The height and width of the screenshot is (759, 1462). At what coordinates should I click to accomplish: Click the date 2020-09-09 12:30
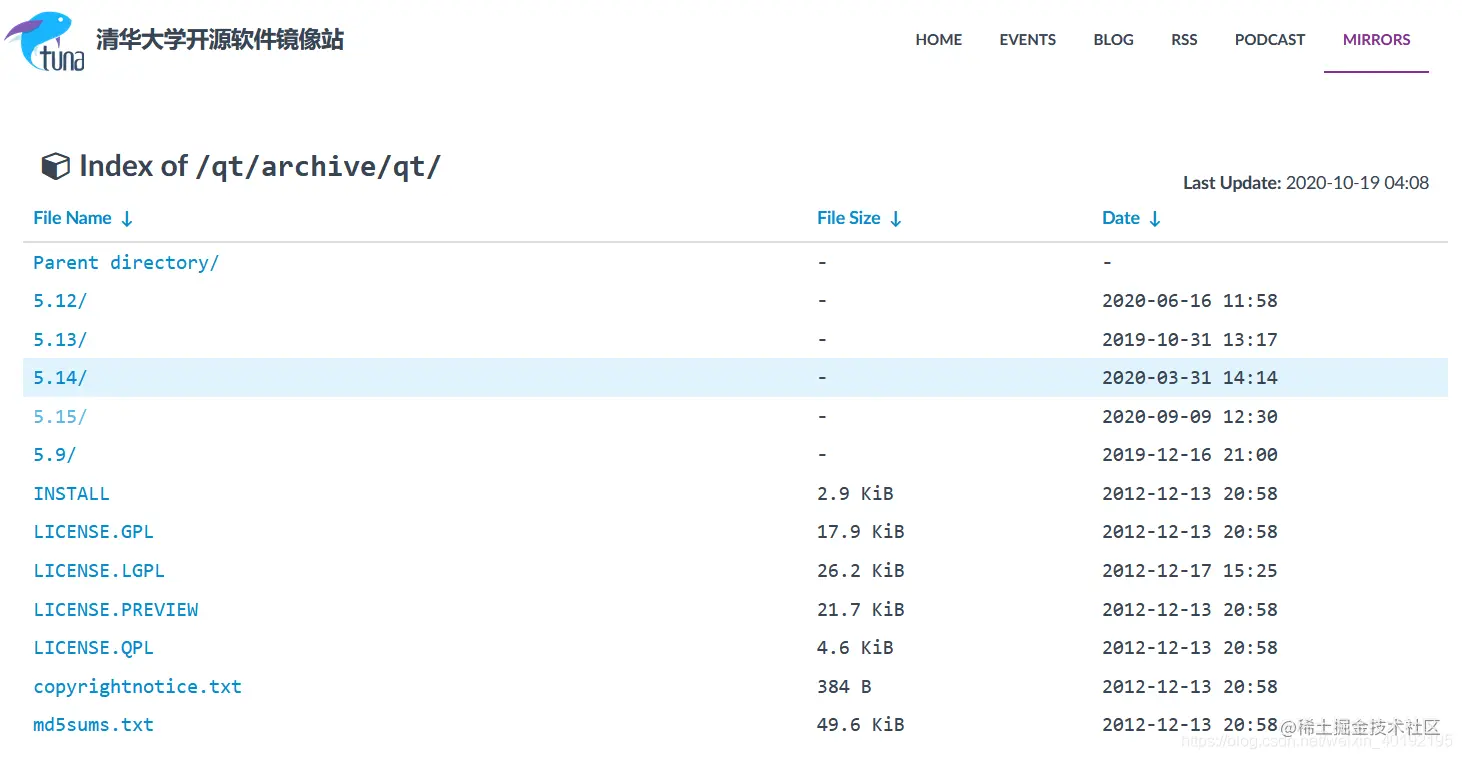(1190, 417)
